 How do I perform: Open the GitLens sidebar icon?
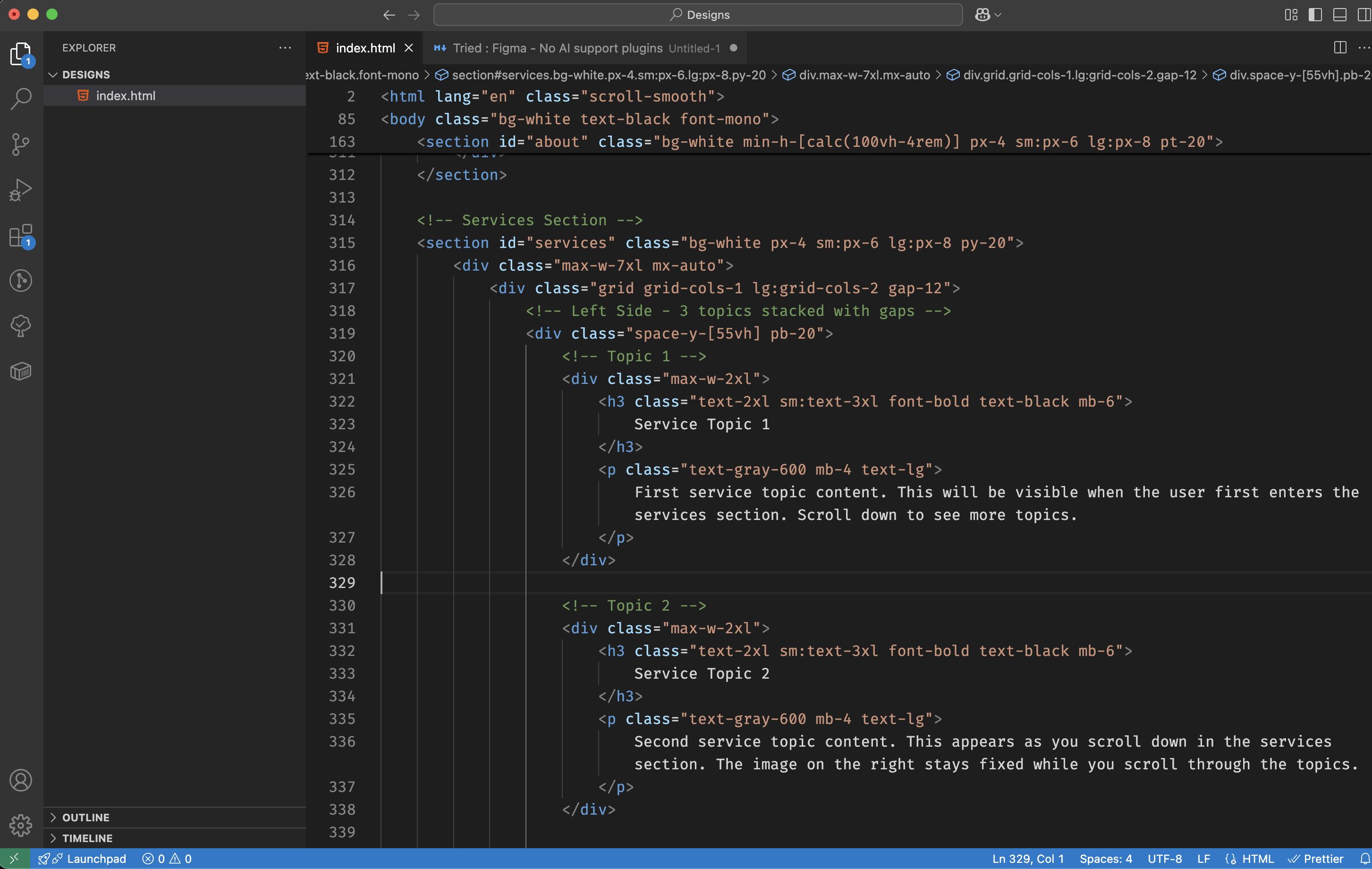pos(21,281)
